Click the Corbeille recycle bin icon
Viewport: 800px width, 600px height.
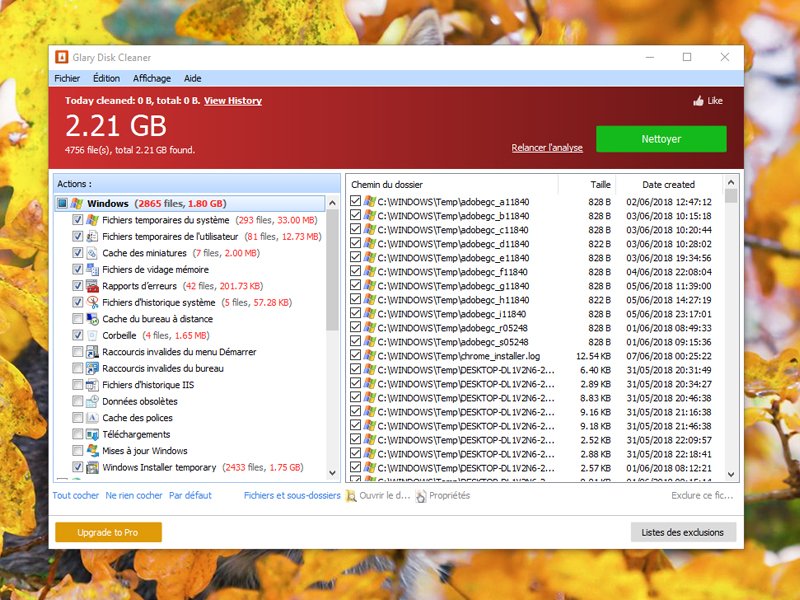[x=92, y=335]
